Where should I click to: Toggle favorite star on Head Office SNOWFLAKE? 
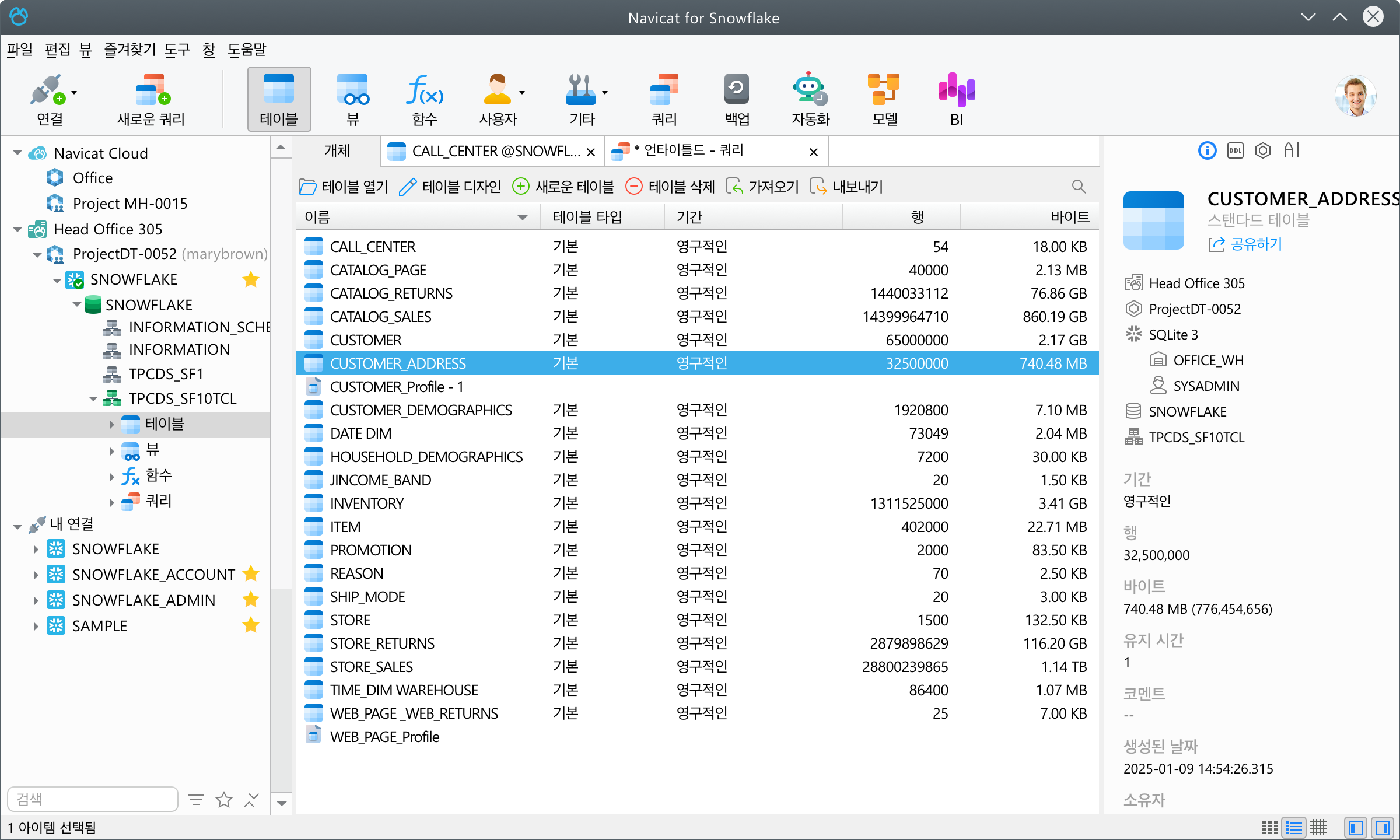251,280
